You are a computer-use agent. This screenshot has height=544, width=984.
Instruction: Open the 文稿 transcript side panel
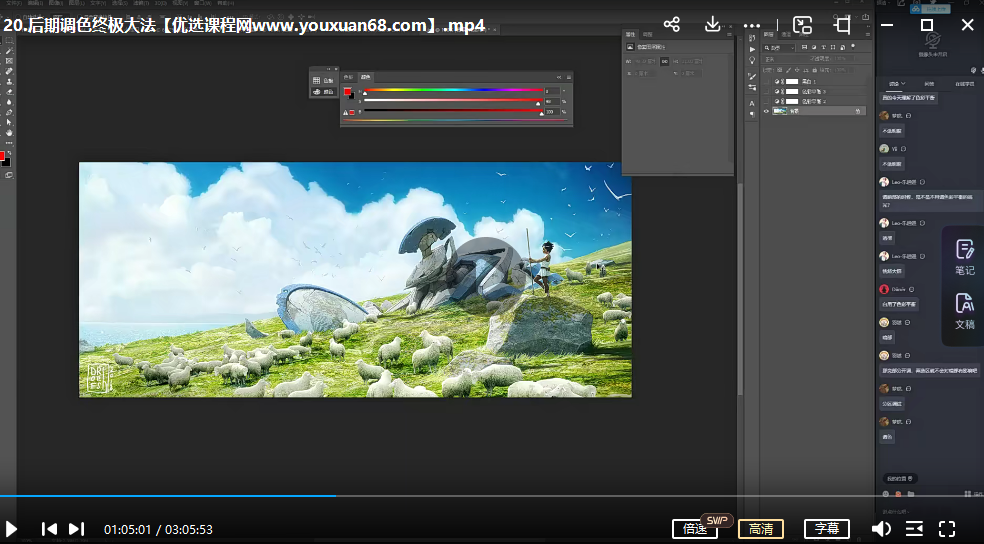[x=964, y=311]
